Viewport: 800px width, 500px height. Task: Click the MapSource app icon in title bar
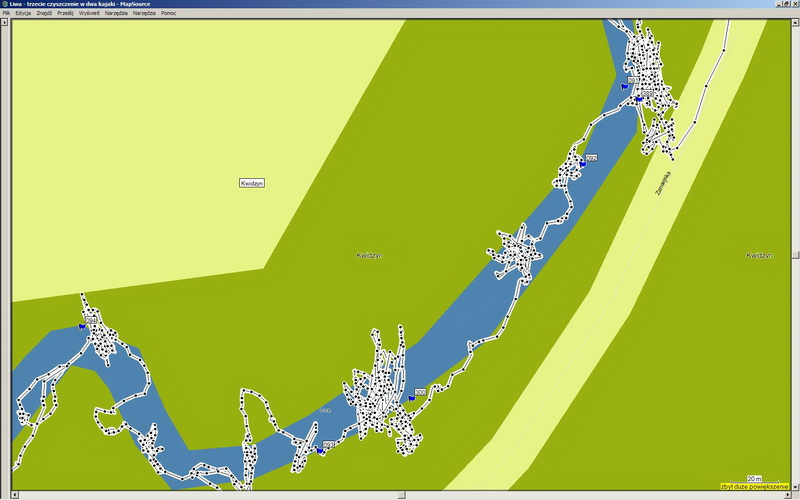point(5,4)
